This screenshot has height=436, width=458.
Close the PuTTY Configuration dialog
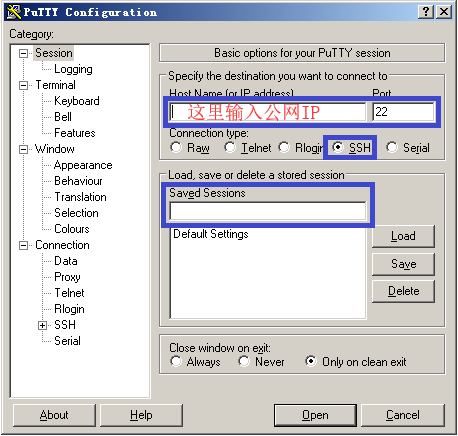(444, 12)
